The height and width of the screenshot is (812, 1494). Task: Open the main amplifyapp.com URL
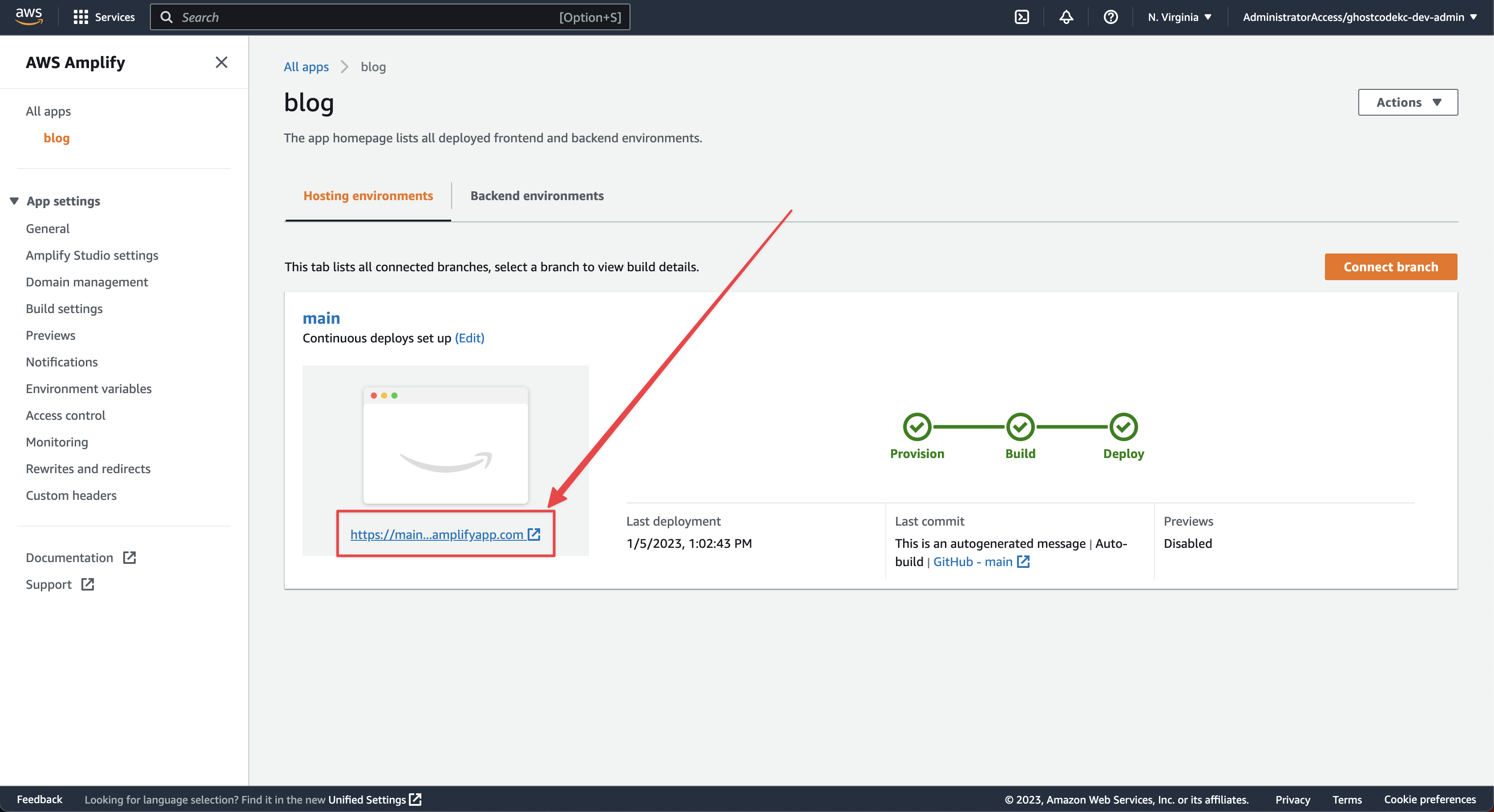(x=437, y=535)
